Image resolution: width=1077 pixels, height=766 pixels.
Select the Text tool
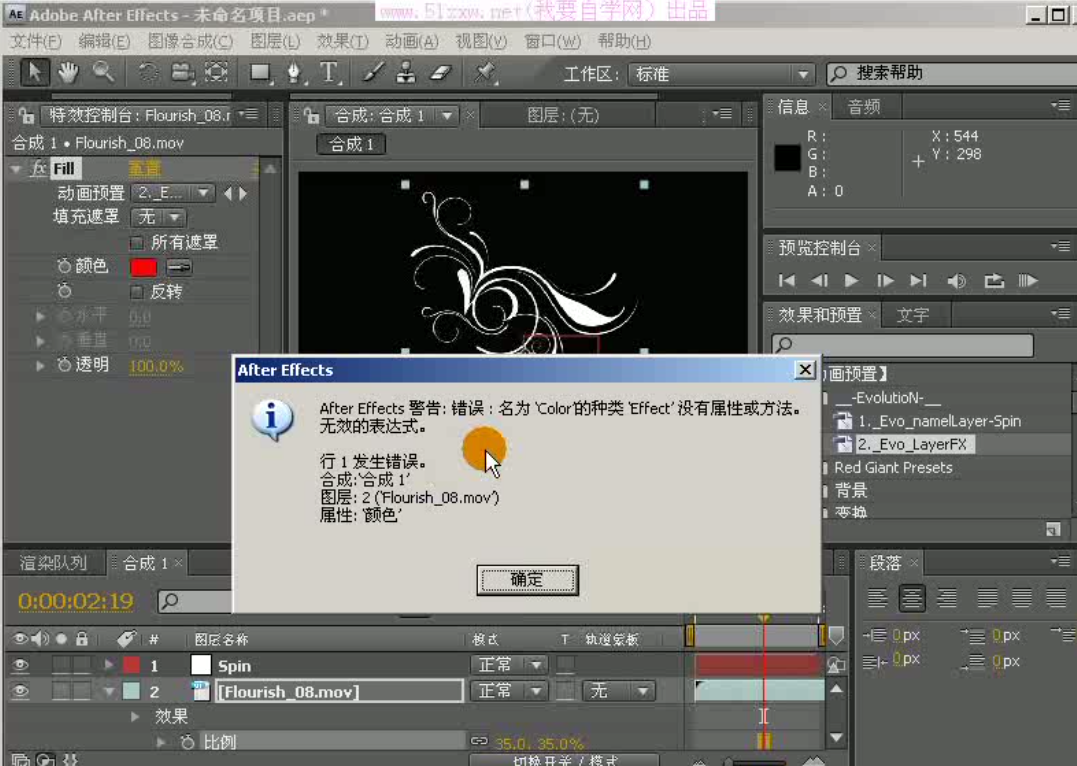point(329,72)
